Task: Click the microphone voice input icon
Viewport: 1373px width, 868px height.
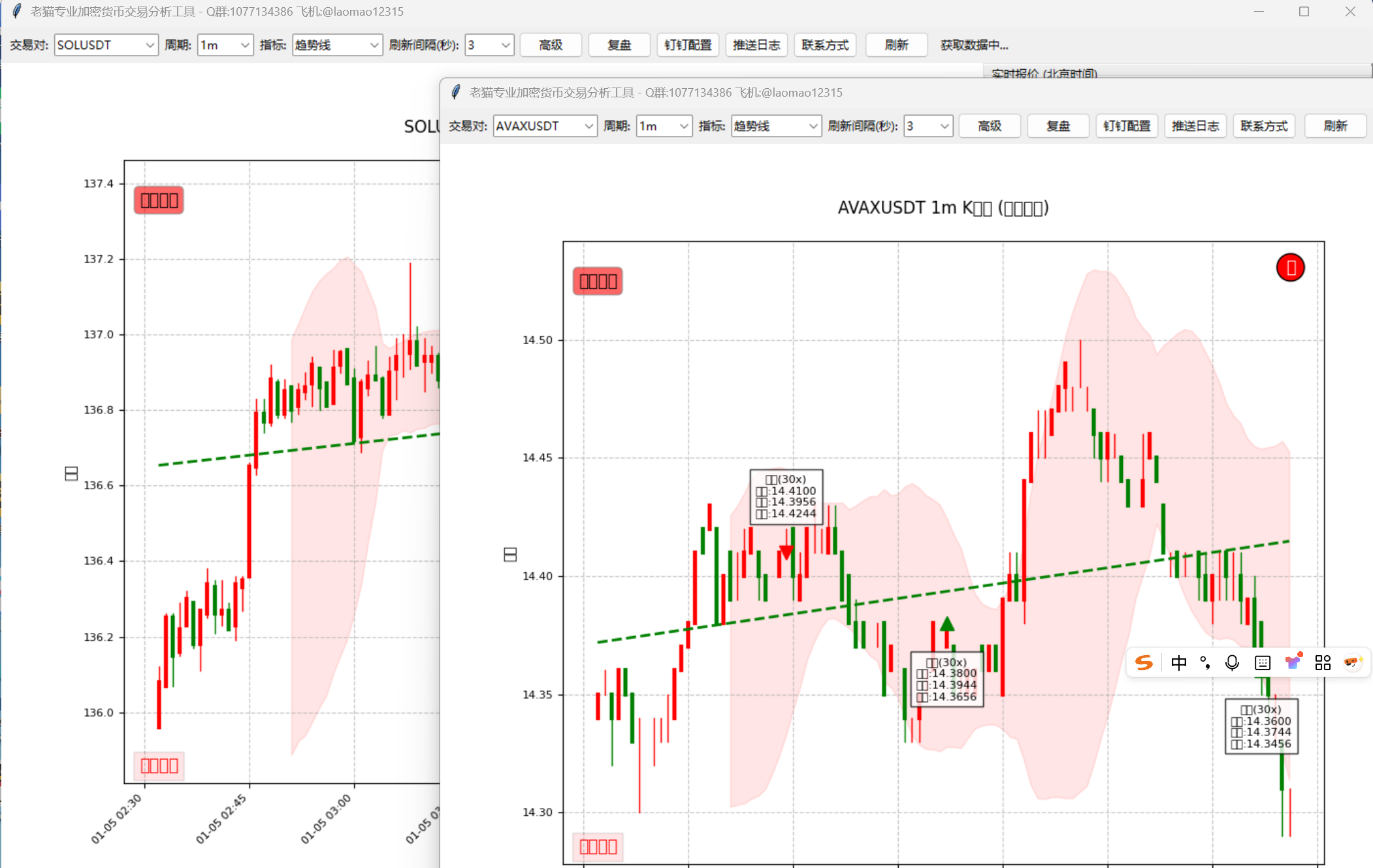Action: pyautogui.click(x=1232, y=663)
